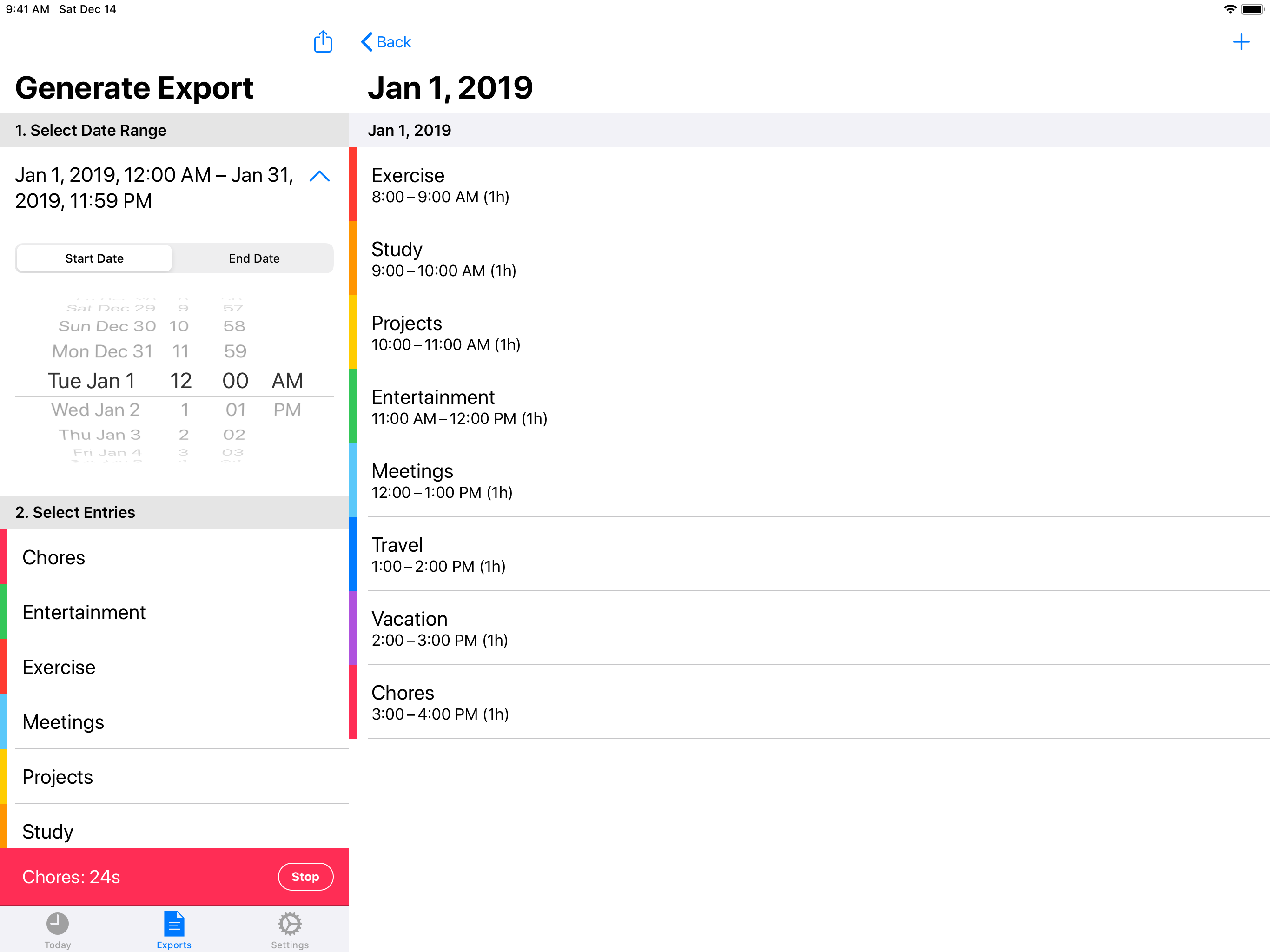Screen dimensions: 1270x952
Task: Tap the date range summary row
Action: (155, 188)
